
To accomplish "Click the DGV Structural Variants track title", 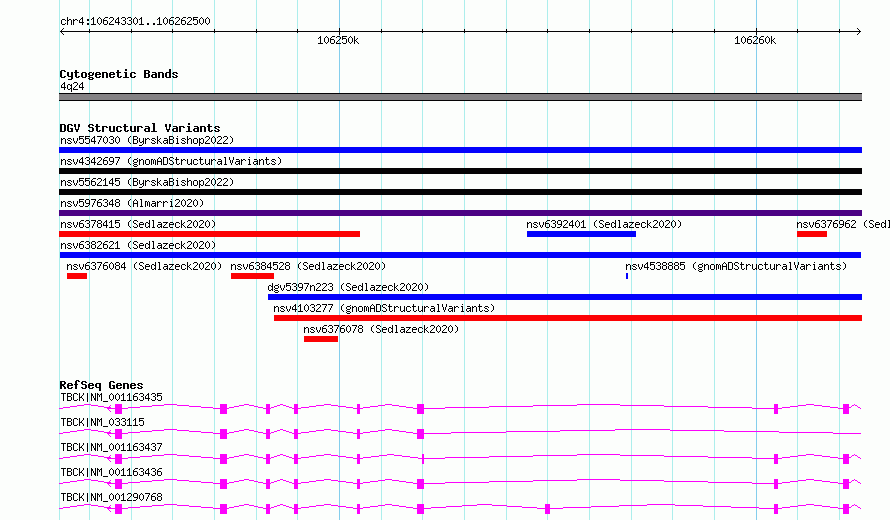I will pos(140,128).
